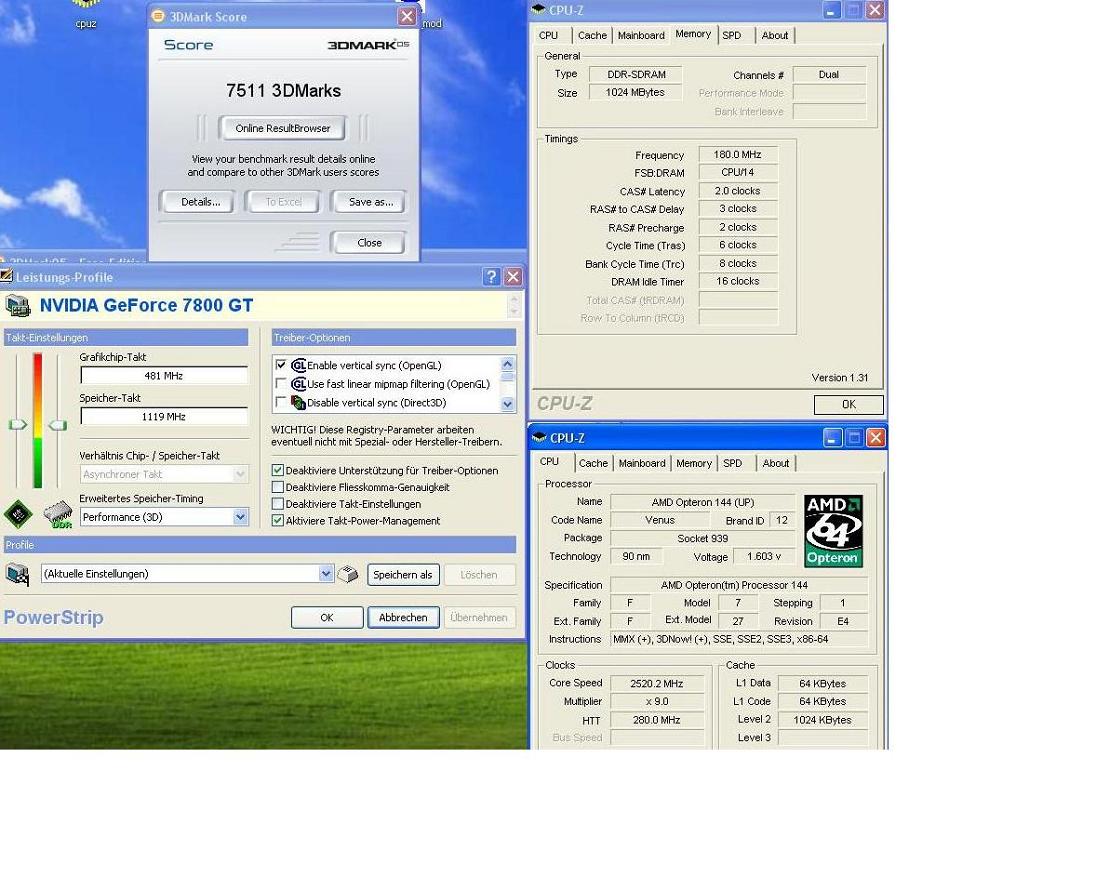Image resolution: width=1096 pixels, height=877 pixels.
Task: Open the Asynchroner Takt ratio dropdown
Action: tap(240, 474)
